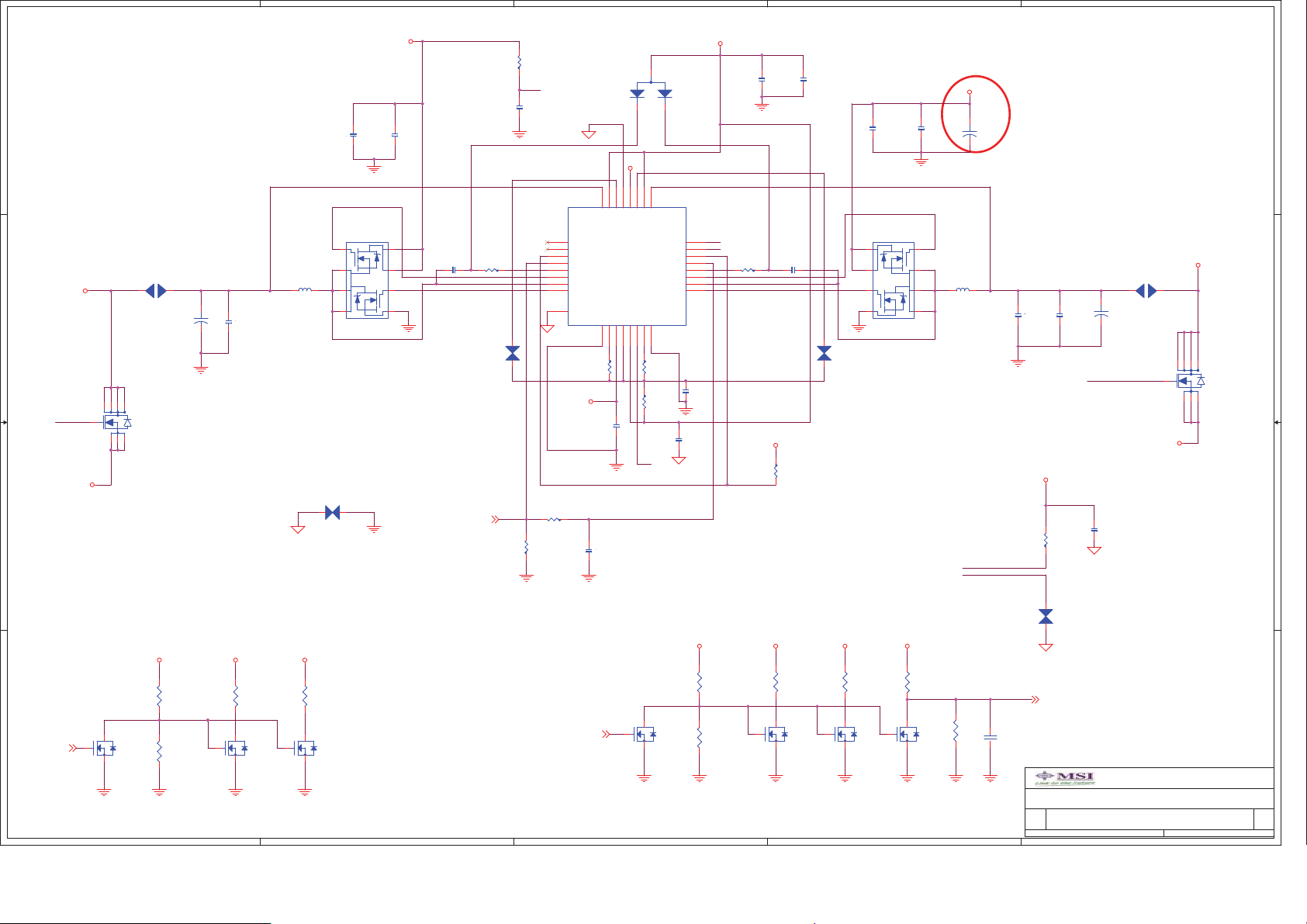The width and height of the screenshot is (1307, 924).
Task: Click the sheet-edge arrow marker on the left border
Action: pos(4,422)
